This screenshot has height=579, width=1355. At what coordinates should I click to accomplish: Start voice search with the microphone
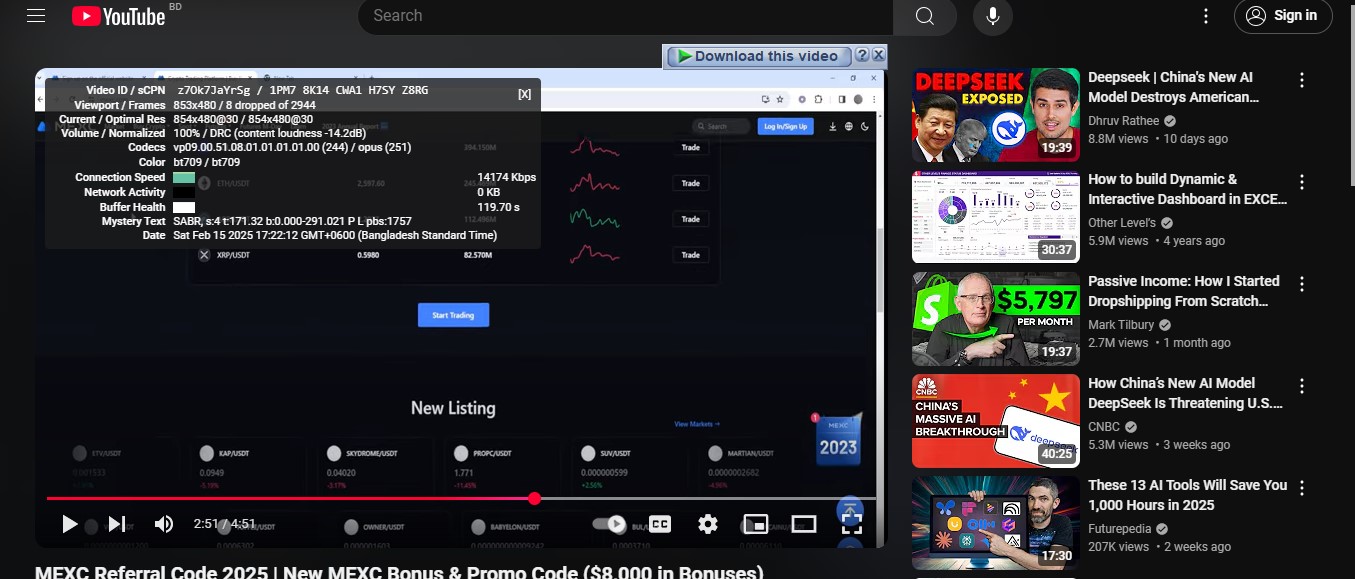point(993,16)
